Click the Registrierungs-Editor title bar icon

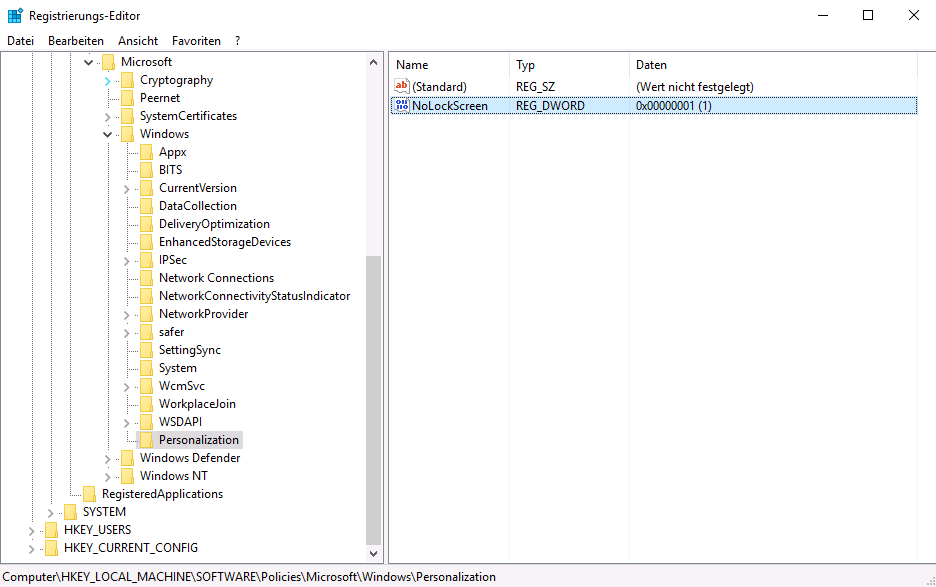[13, 15]
